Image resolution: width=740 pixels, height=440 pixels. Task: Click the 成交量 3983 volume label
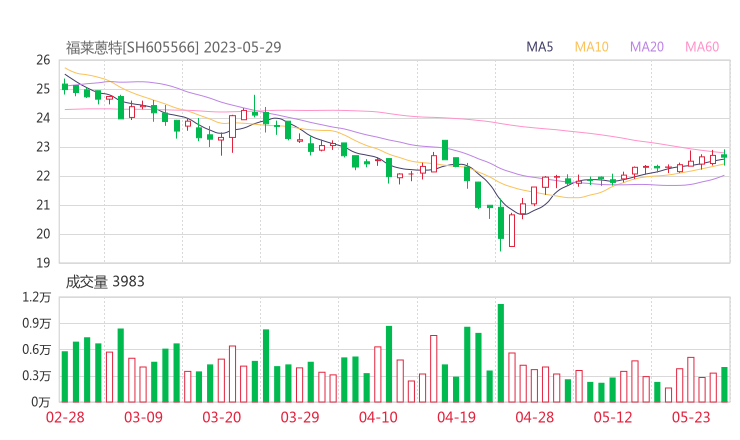tap(105, 282)
